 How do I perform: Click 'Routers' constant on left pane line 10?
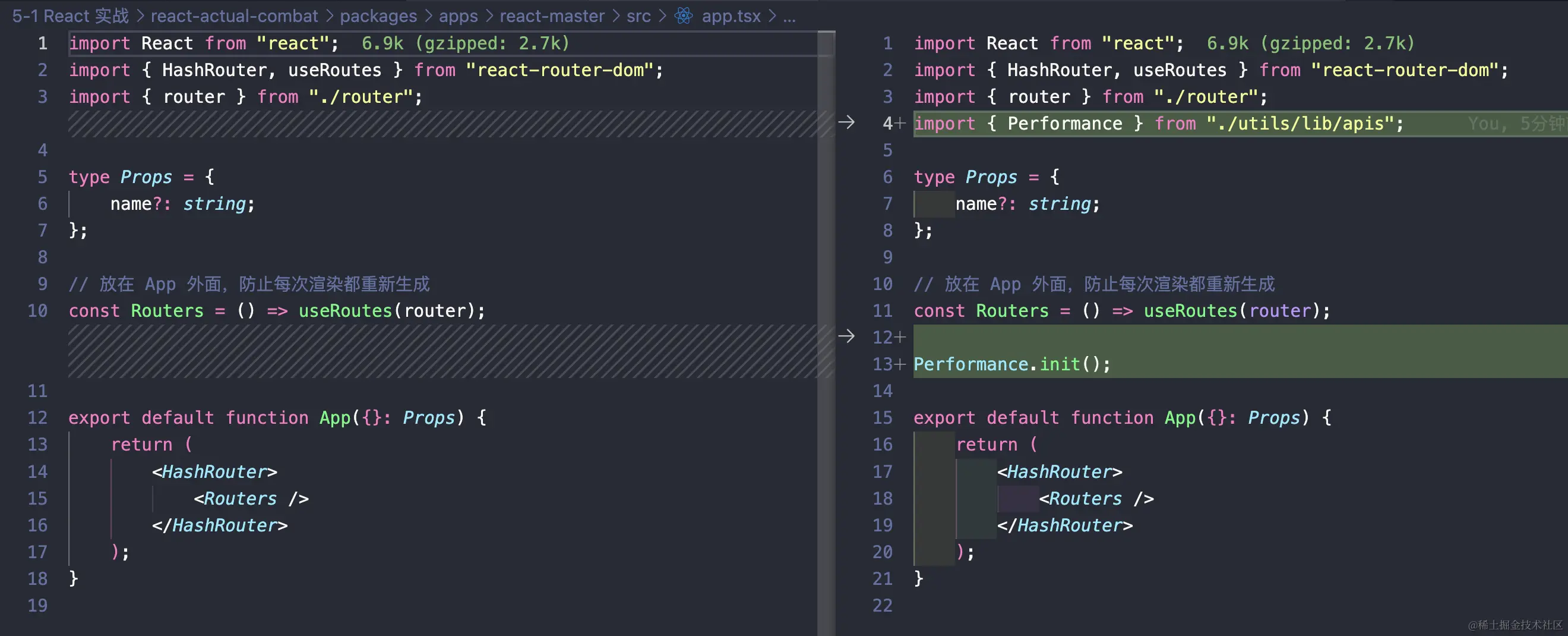(x=167, y=311)
